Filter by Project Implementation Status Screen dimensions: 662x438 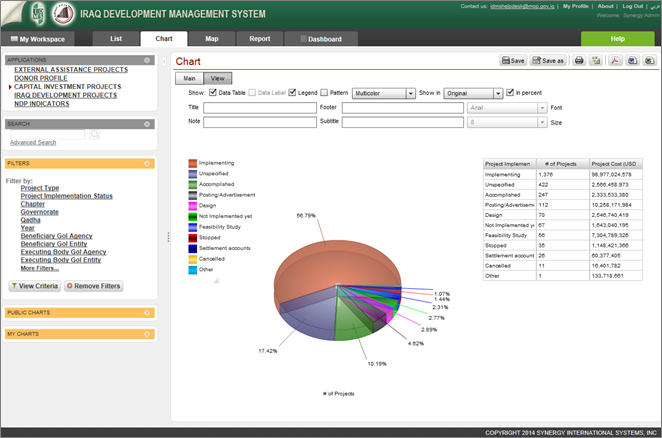tap(67, 196)
